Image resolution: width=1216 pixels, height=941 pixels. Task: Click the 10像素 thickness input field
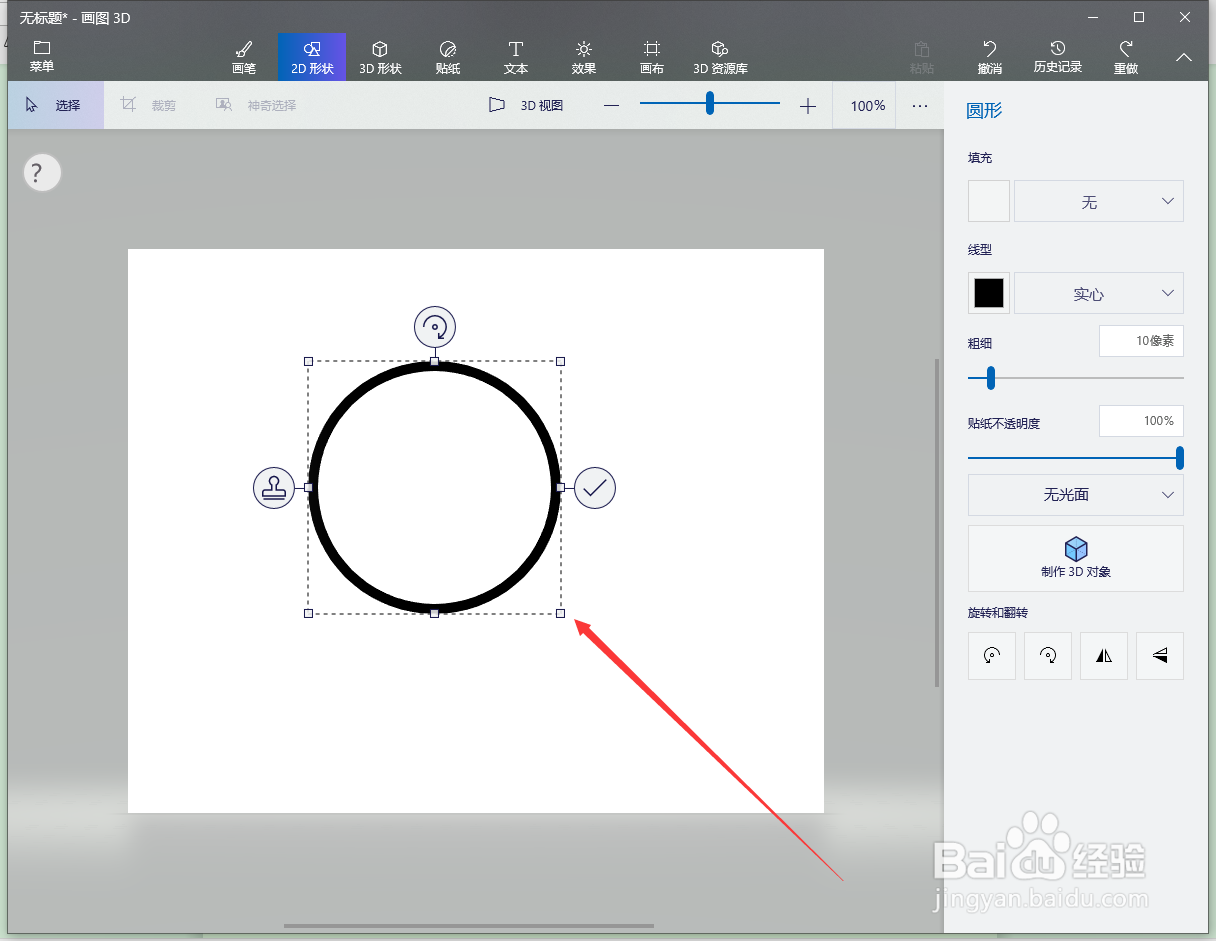coord(1141,341)
